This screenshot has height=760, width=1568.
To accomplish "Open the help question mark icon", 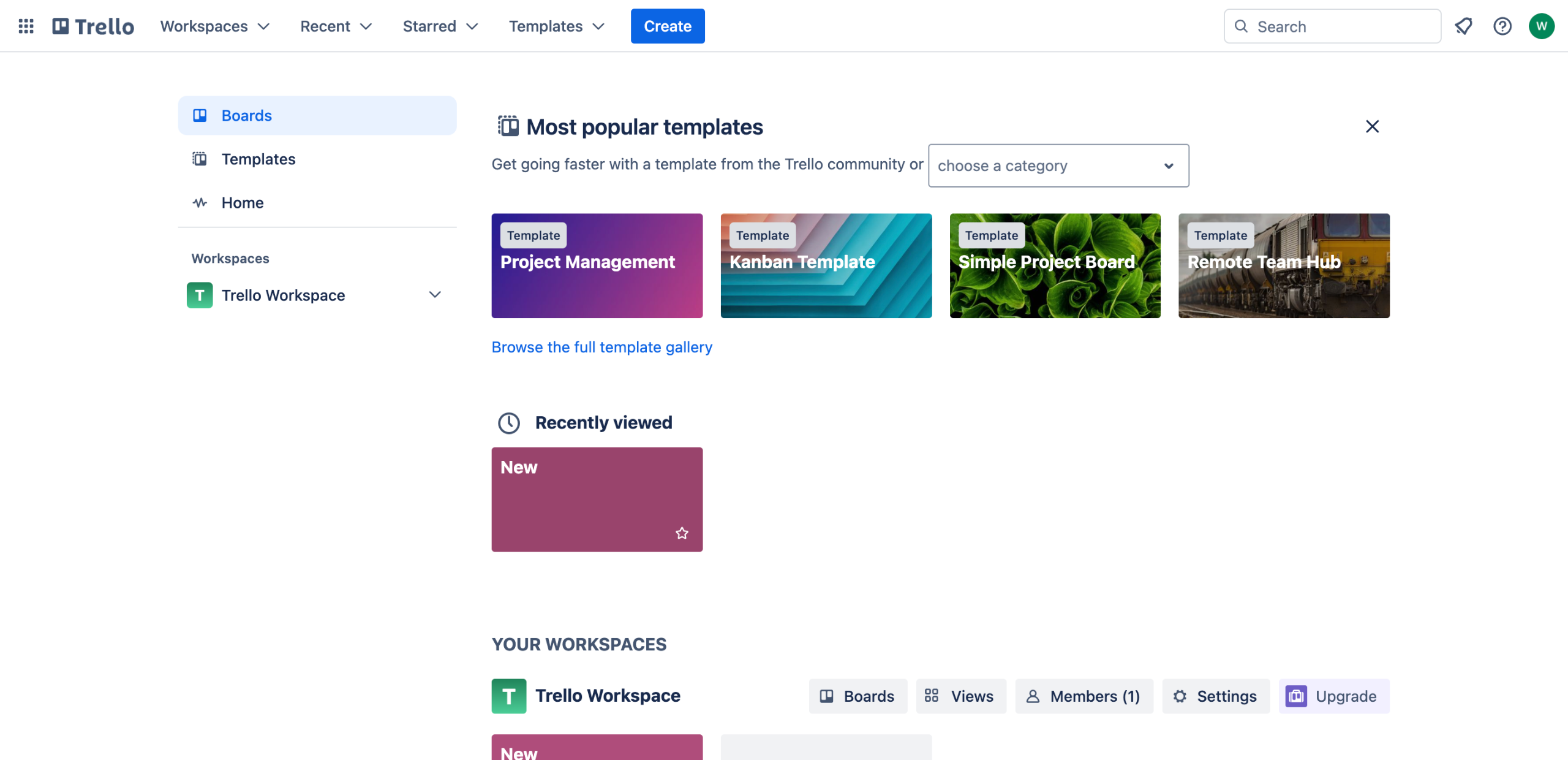I will pyautogui.click(x=1502, y=26).
